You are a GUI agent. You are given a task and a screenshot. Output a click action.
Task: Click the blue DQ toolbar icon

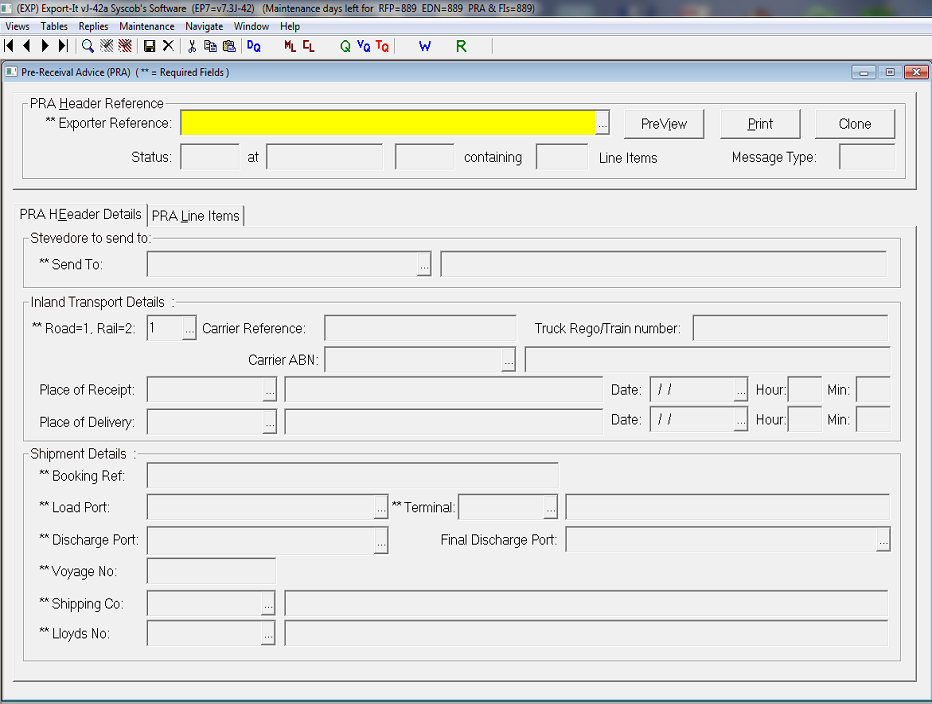[x=254, y=46]
